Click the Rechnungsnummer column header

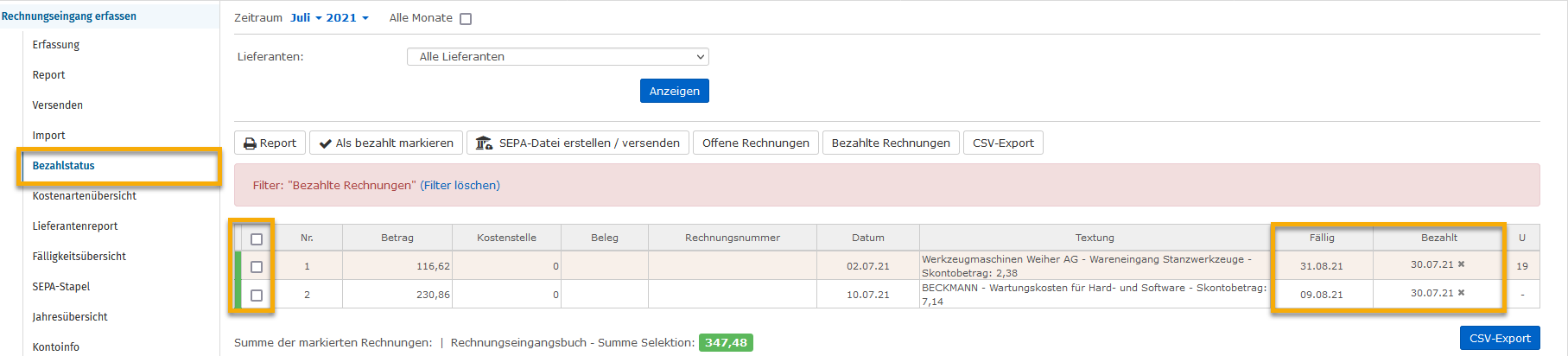coord(733,238)
